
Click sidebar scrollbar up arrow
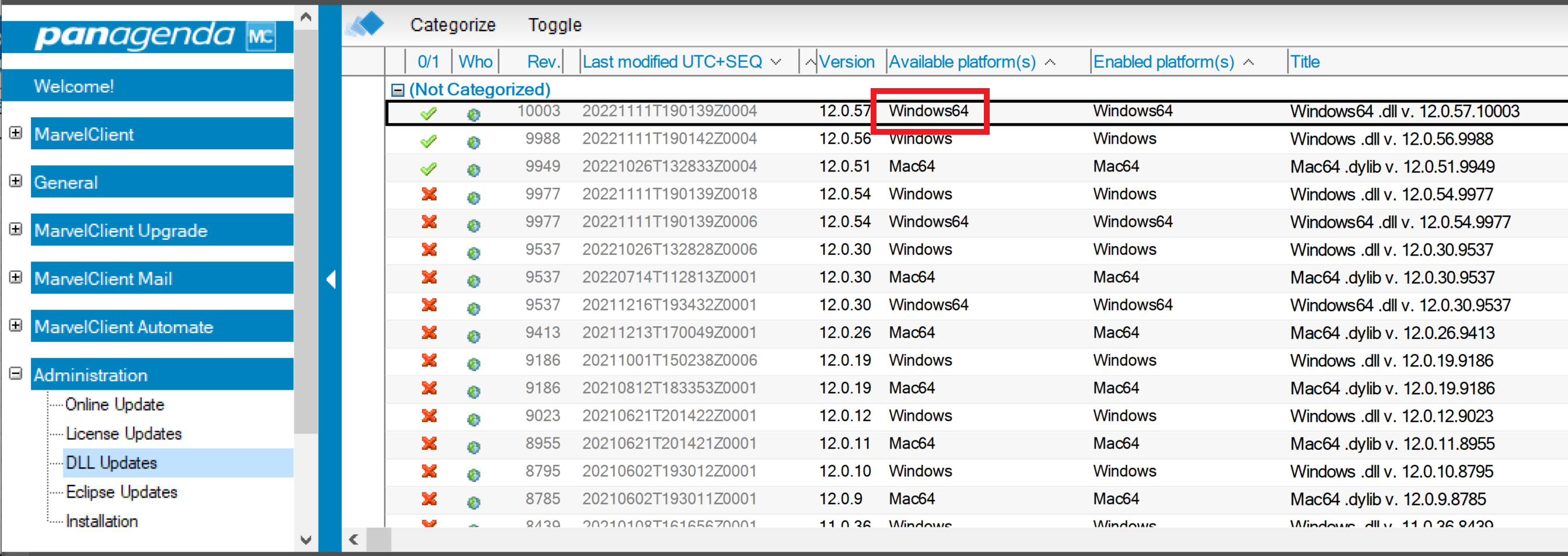(306, 17)
